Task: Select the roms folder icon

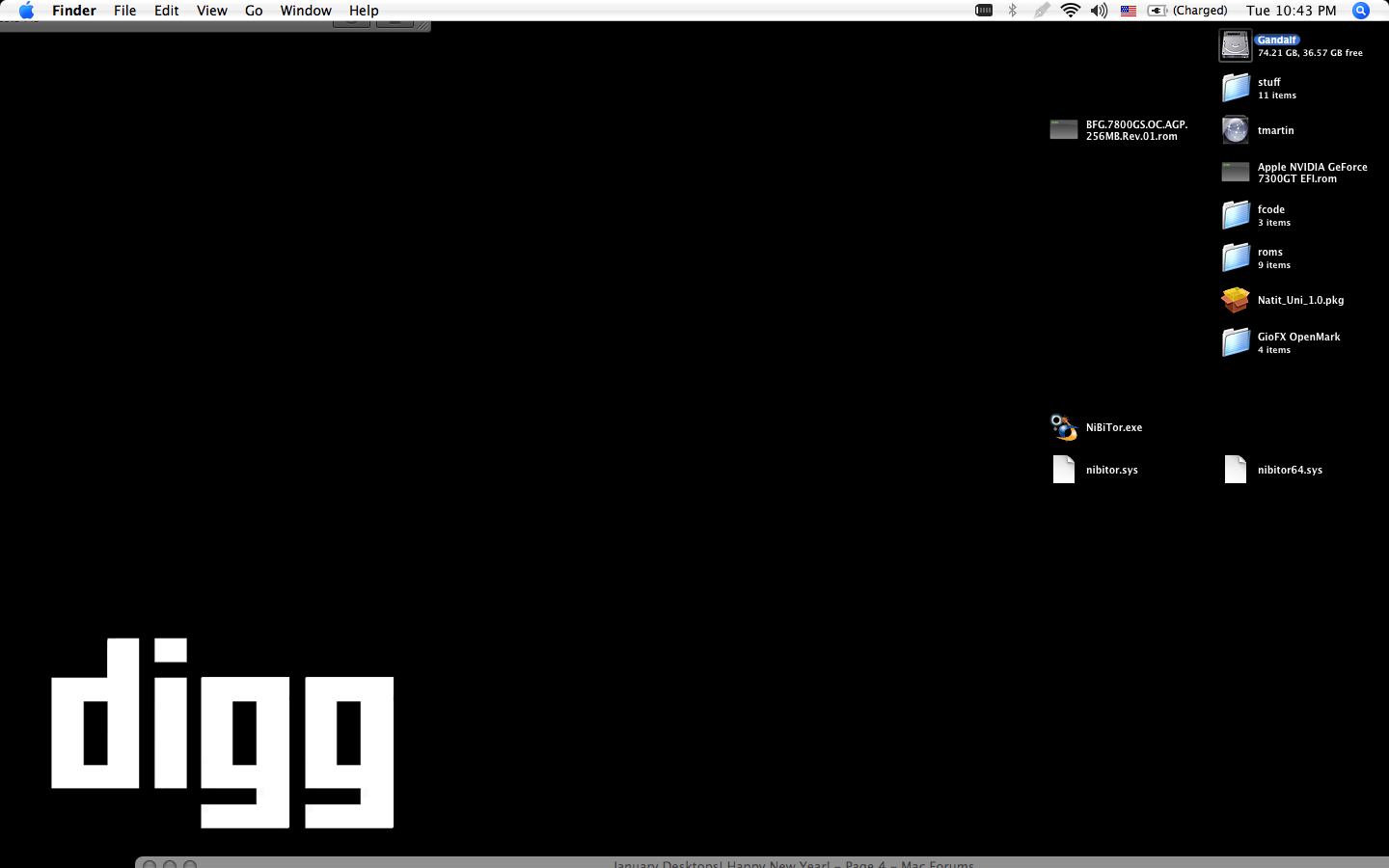Action: (1236, 258)
